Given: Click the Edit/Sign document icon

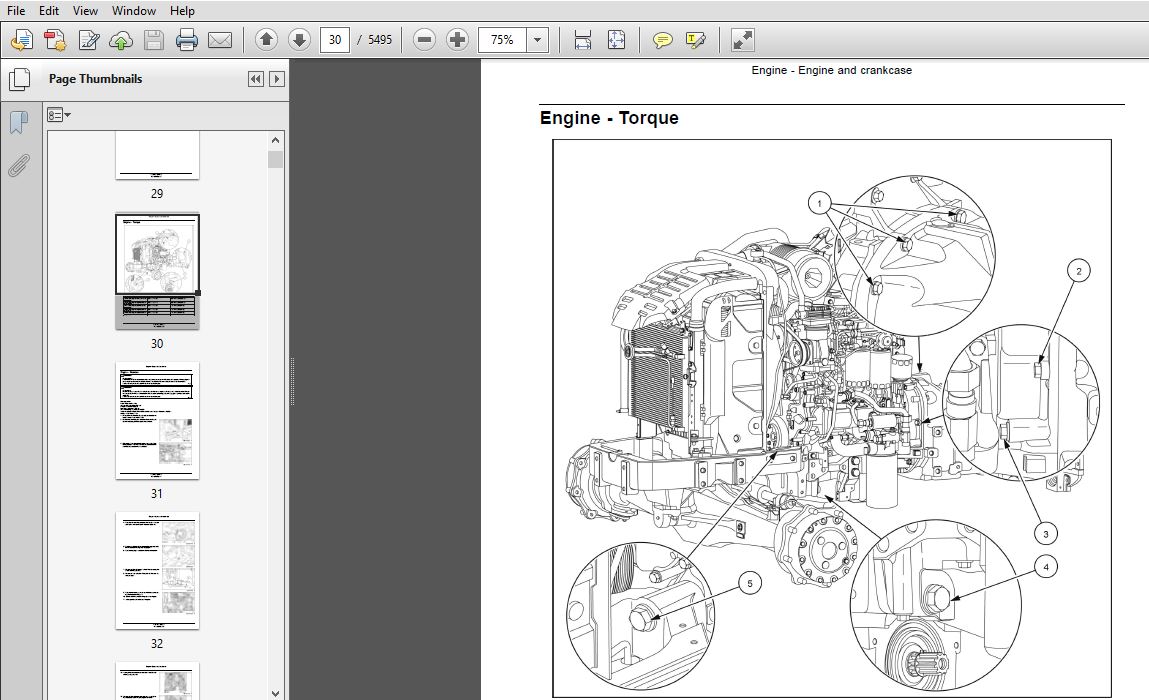Looking at the screenshot, I should click(89, 40).
